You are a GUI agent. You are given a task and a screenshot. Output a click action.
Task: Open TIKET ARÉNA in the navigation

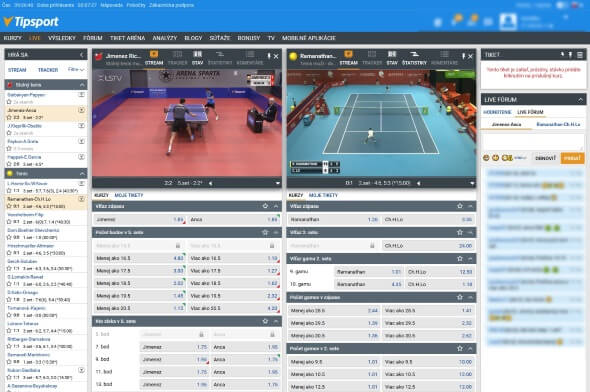(127, 38)
